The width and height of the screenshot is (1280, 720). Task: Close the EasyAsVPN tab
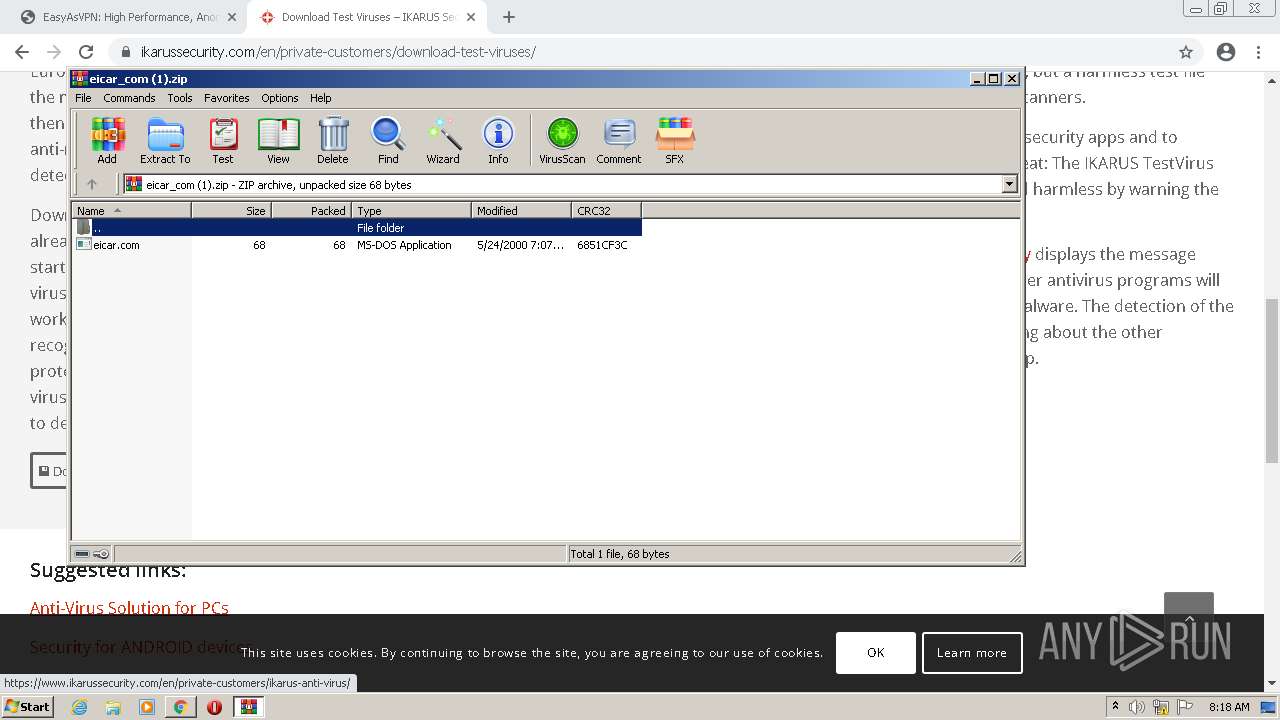231,17
